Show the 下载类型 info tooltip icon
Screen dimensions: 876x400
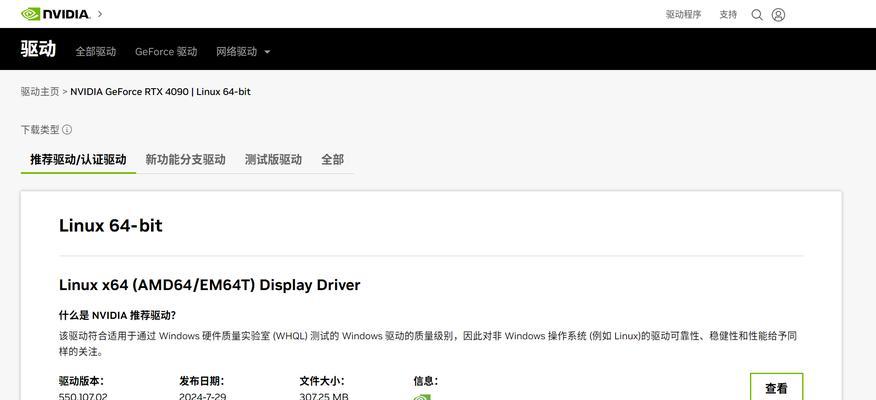(x=67, y=130)
